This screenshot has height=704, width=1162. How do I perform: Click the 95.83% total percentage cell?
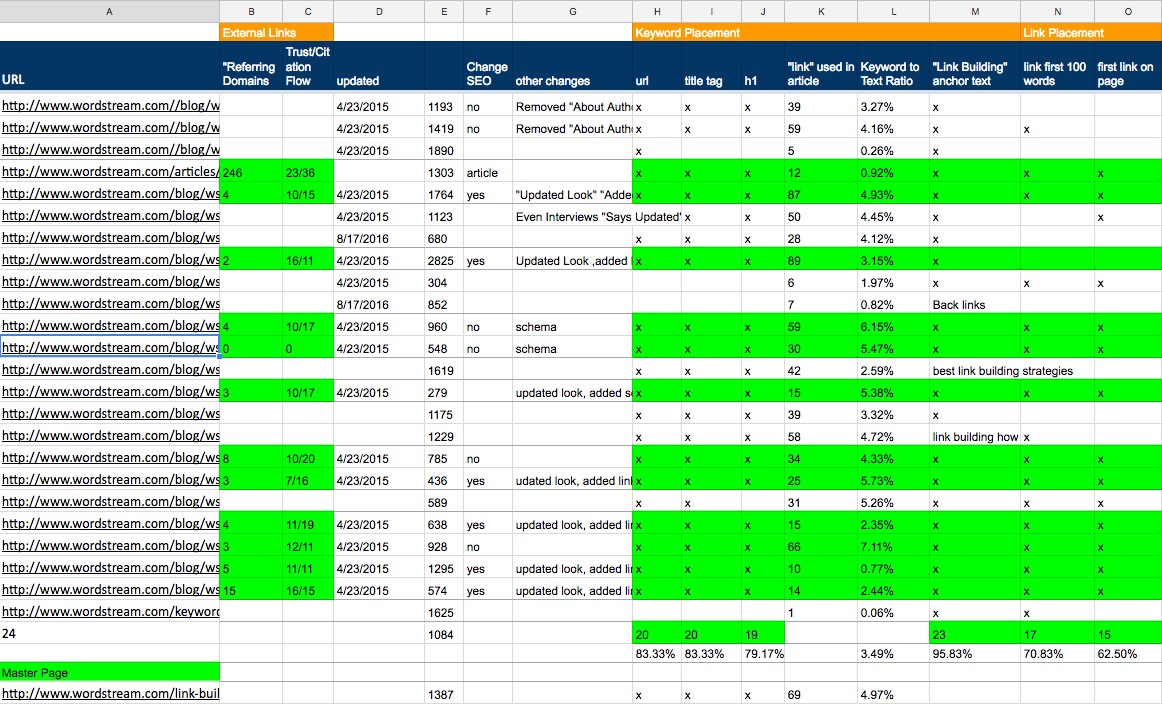(974, 653)
